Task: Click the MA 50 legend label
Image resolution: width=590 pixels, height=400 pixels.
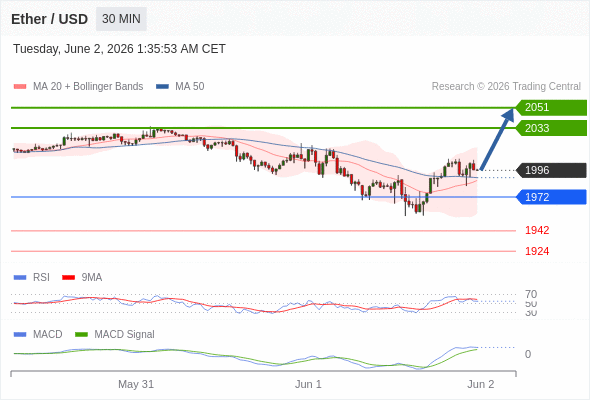Action: 190,87
